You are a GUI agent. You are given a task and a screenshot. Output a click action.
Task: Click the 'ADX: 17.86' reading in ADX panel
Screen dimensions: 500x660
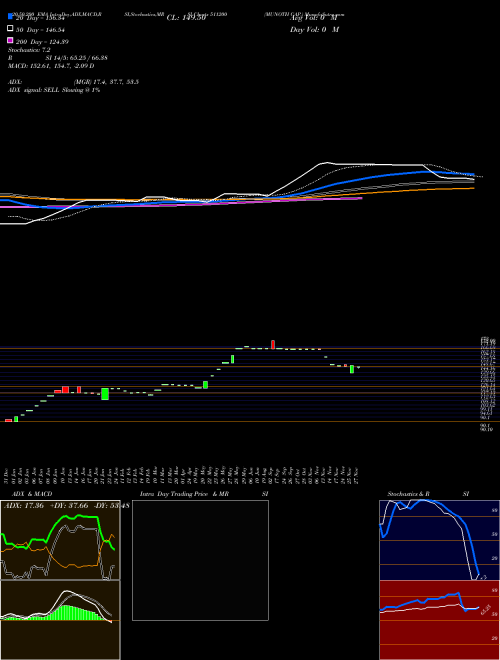pos(24,506)
